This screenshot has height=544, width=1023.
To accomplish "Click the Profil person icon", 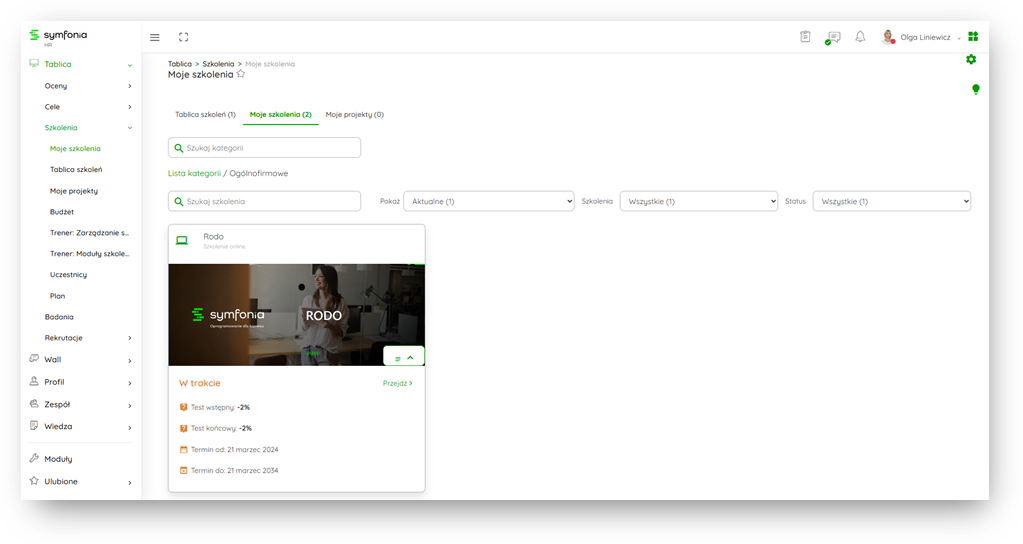I will (34, 381).
